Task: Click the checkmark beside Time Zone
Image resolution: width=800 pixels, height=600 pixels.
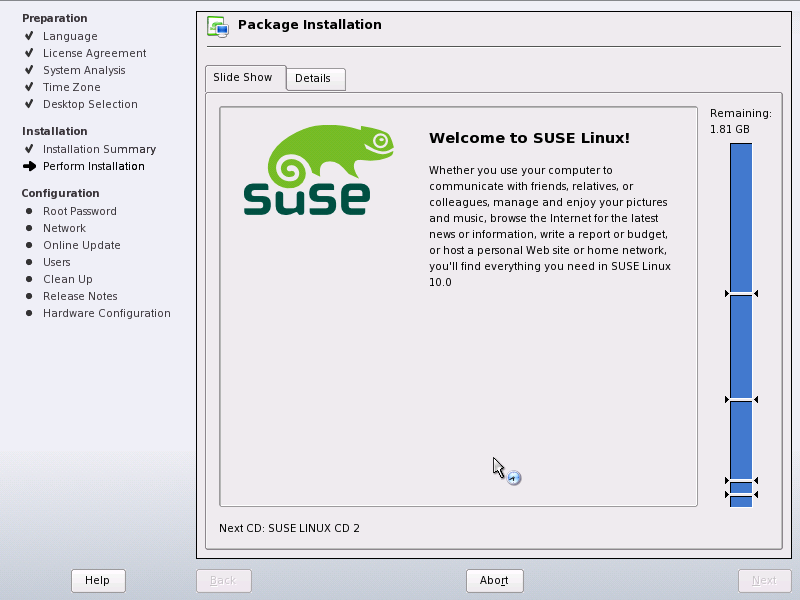Action: 29,87
